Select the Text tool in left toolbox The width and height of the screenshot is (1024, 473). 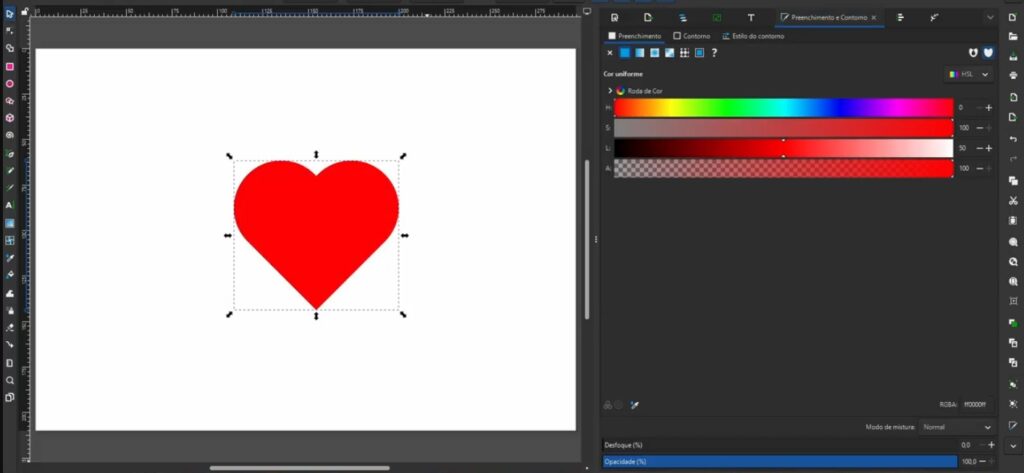click(x=10, y=204)
